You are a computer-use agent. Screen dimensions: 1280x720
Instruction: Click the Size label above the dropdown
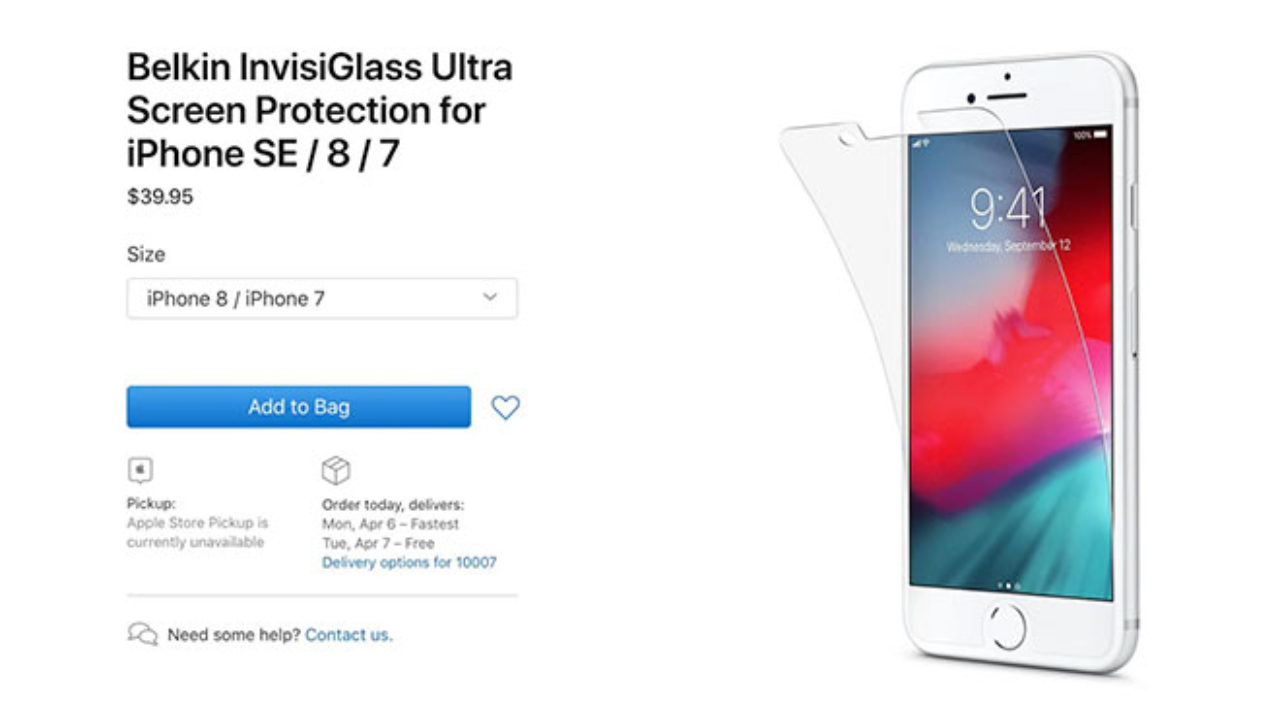[146, 254]
